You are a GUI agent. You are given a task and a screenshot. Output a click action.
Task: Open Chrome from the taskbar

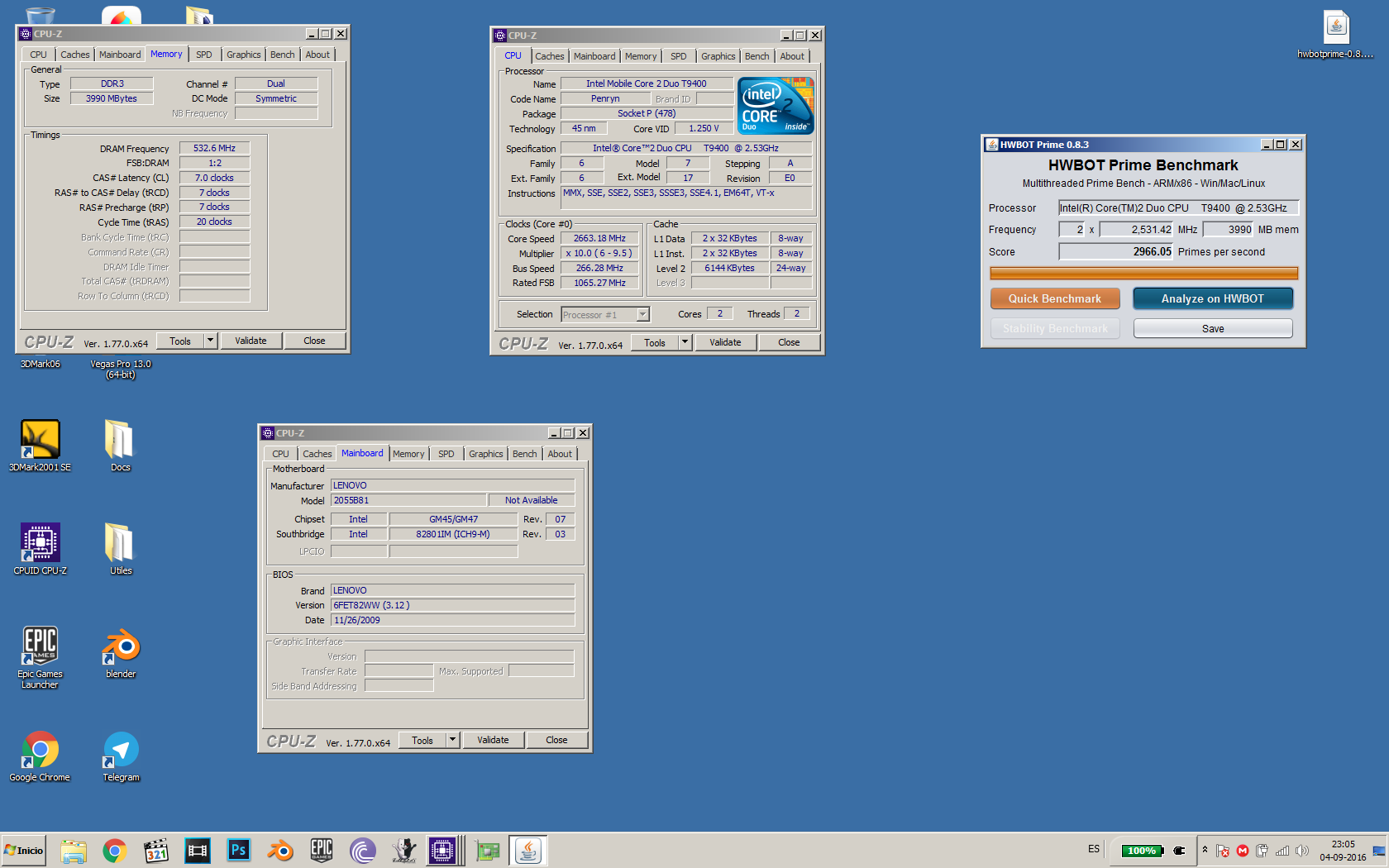pos(115,851)
